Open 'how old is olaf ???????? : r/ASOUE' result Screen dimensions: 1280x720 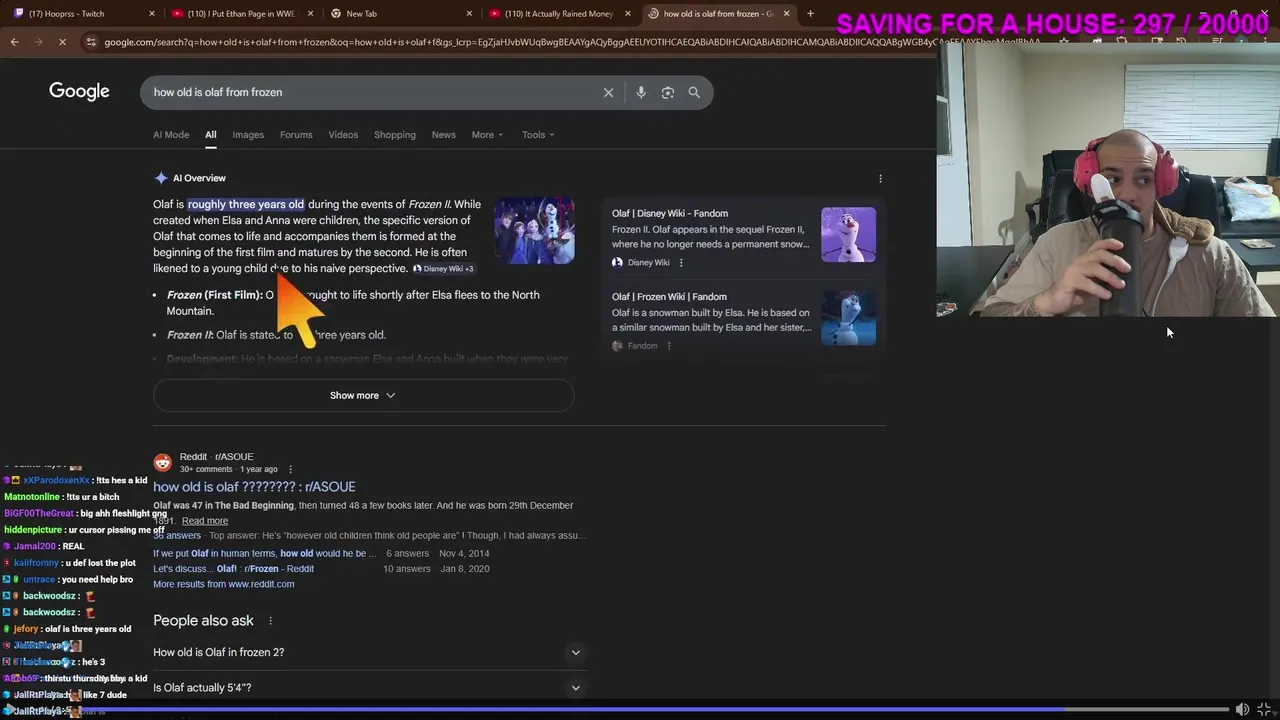pos(254,487)
